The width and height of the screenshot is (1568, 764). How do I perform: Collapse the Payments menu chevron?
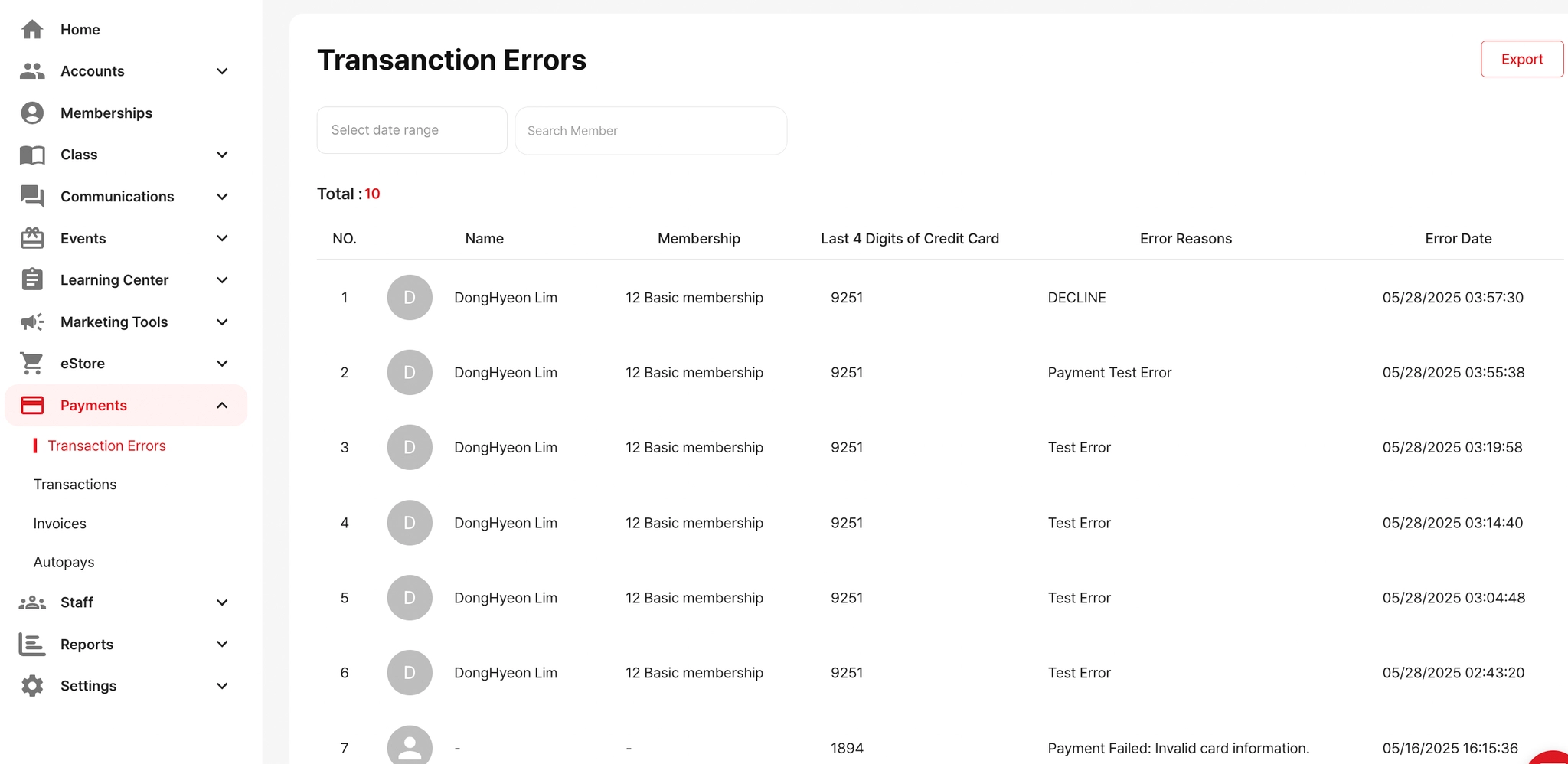(222, 406)
